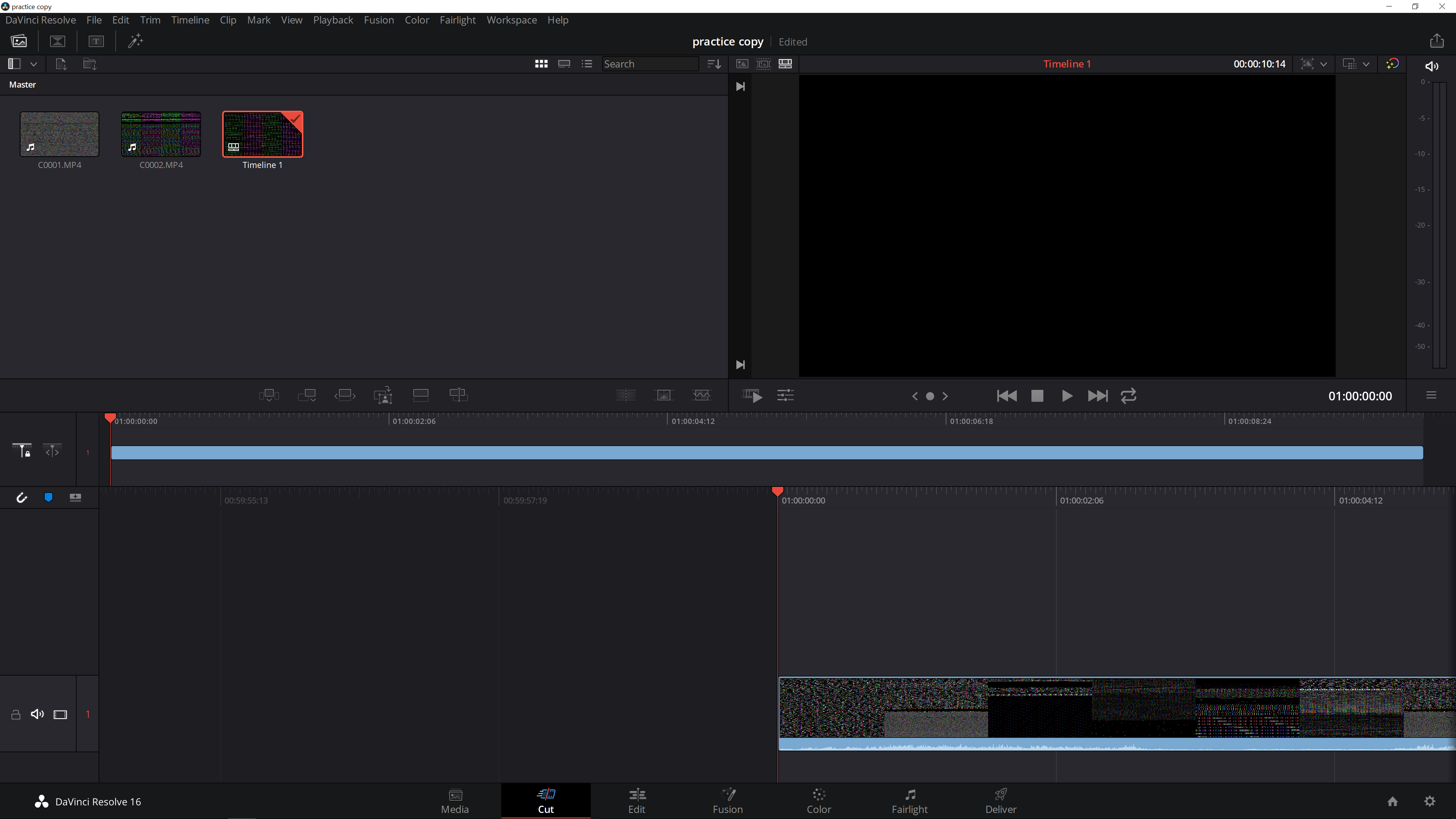
Task: Open the Media Pool panel icon
Action: tap(19, 41)
